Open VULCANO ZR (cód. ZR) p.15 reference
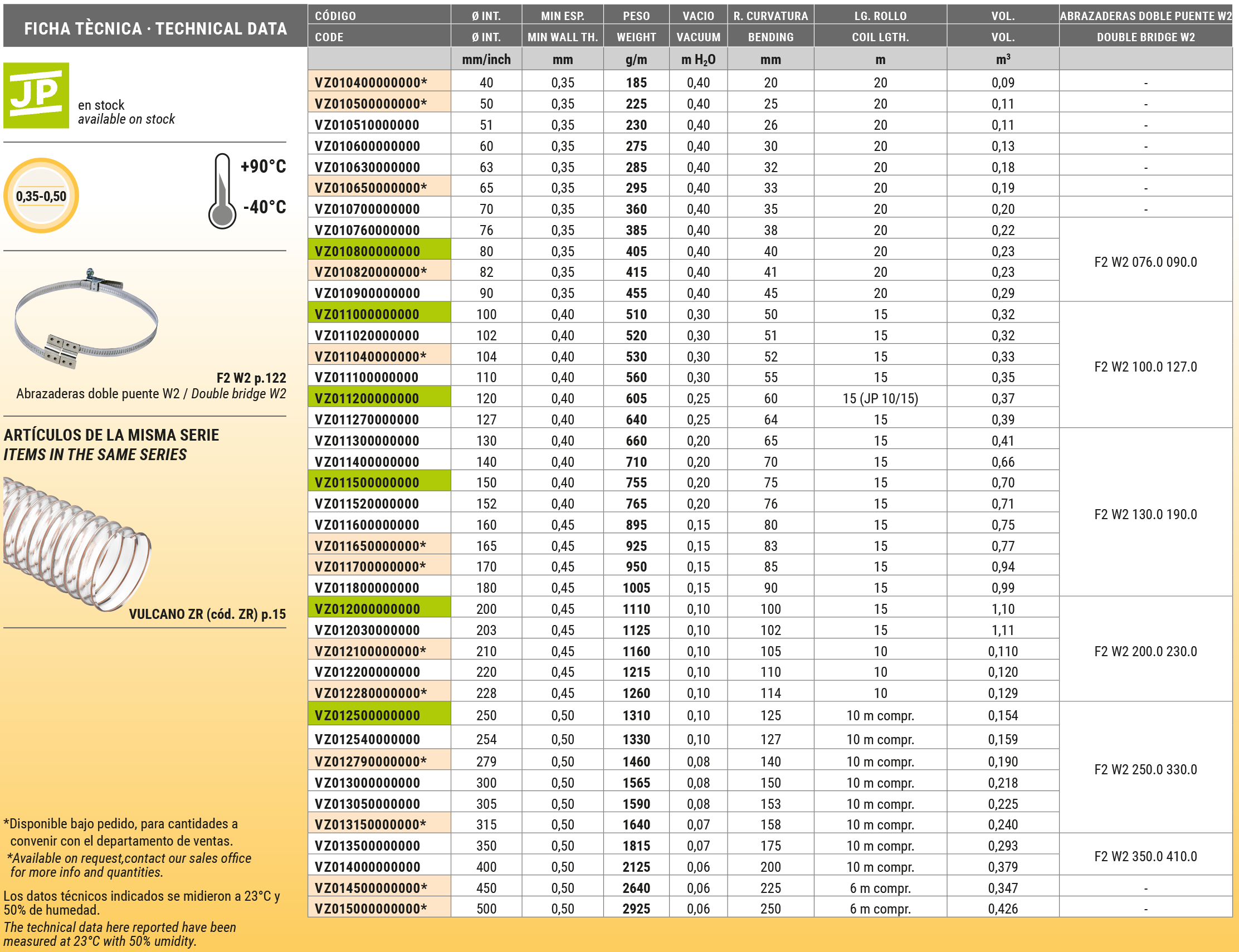Viewport: 1239px width, 952px height. click(207, 614)
